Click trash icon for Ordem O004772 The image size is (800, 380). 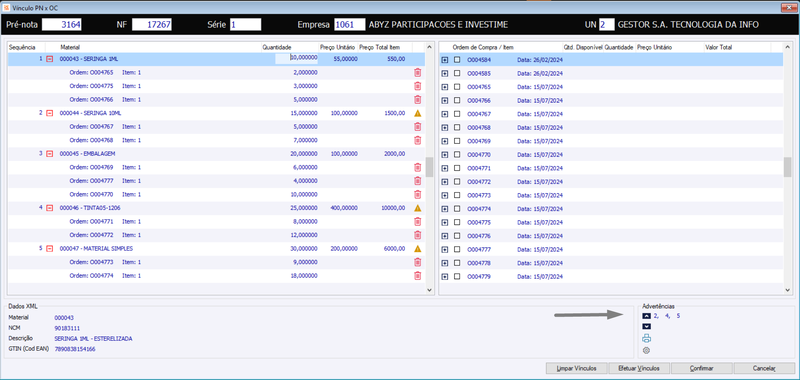417,235
